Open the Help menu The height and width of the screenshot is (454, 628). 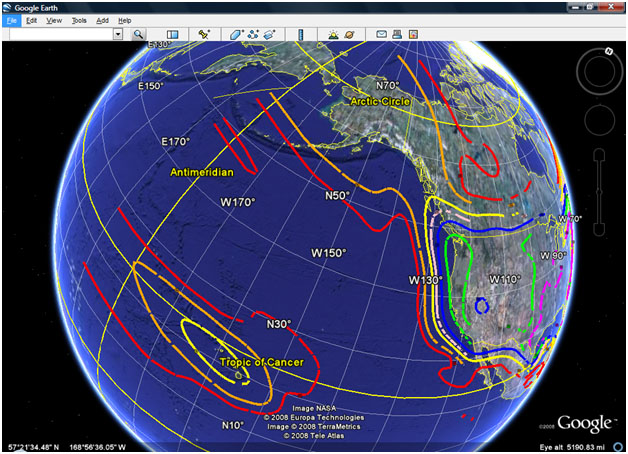click(x=125, y=20)
